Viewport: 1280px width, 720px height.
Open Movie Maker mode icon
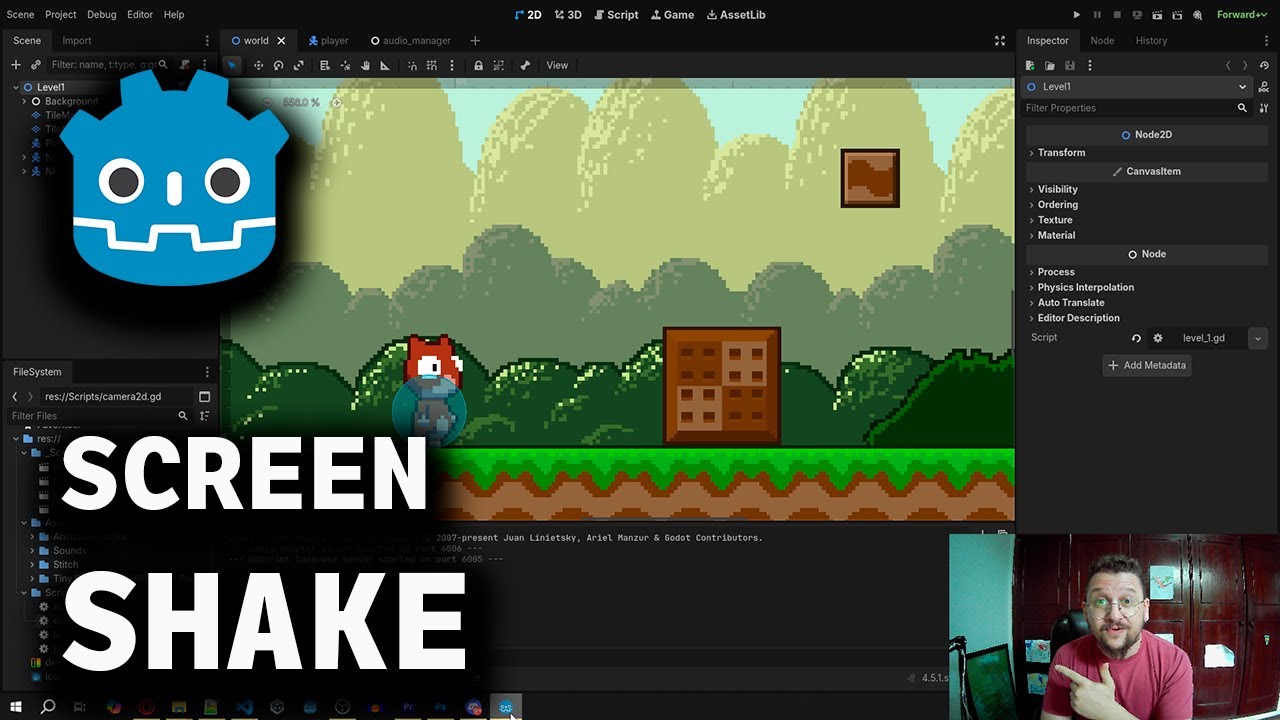[x=1197, y=15]
